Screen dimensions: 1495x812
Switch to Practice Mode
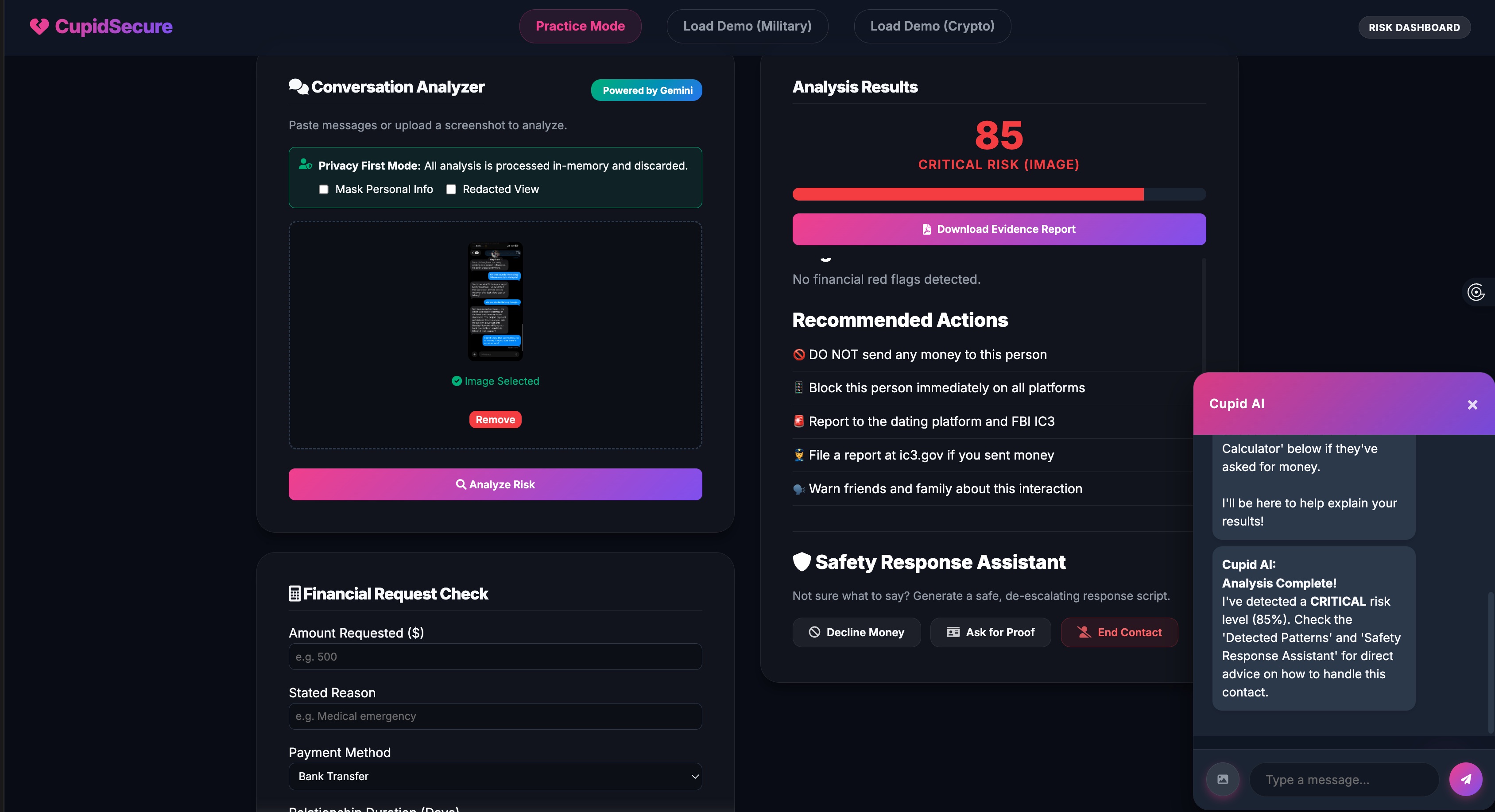(580, 26)
